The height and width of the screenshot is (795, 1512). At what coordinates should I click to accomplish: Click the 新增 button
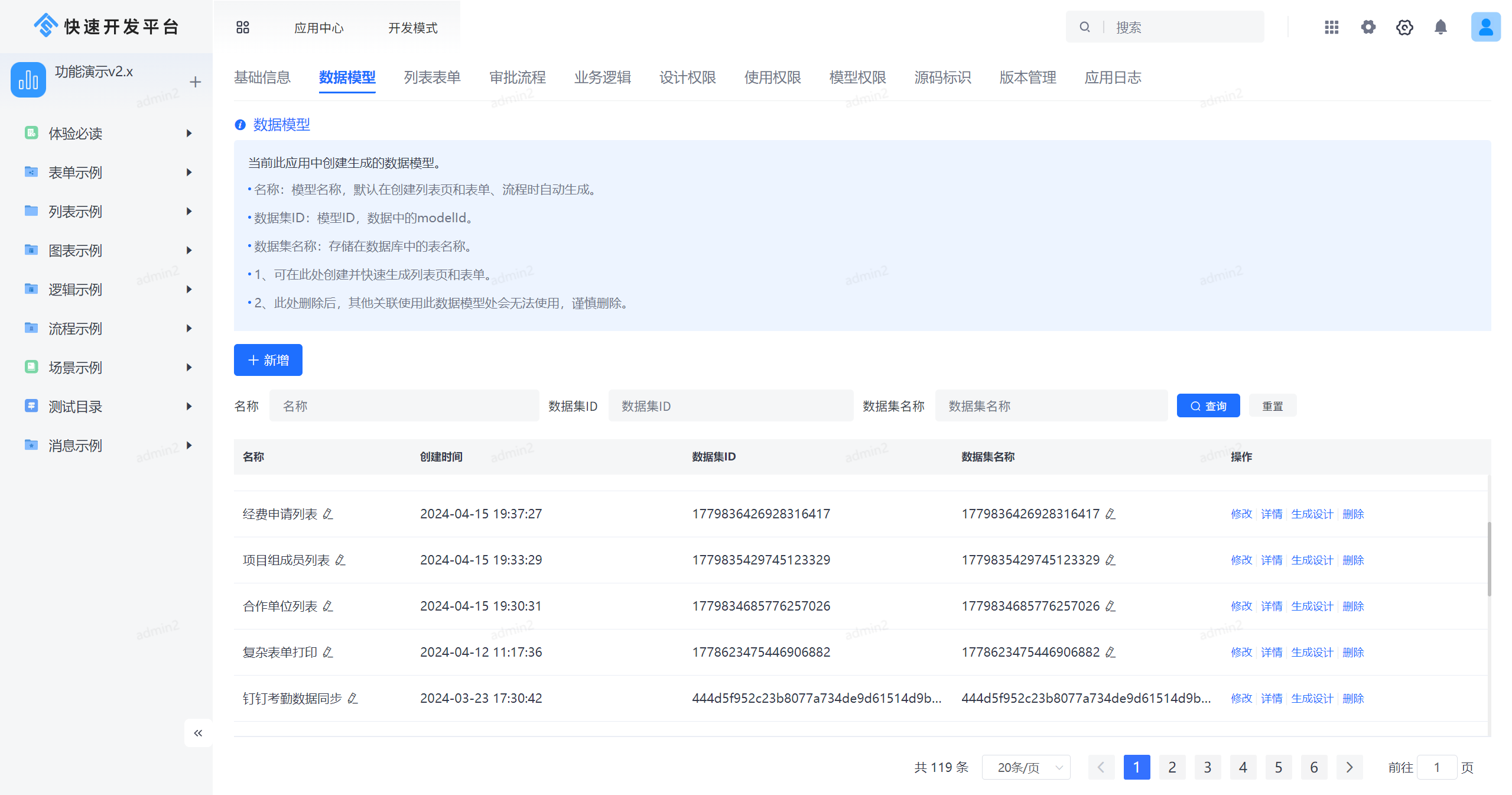coord(268,360)
